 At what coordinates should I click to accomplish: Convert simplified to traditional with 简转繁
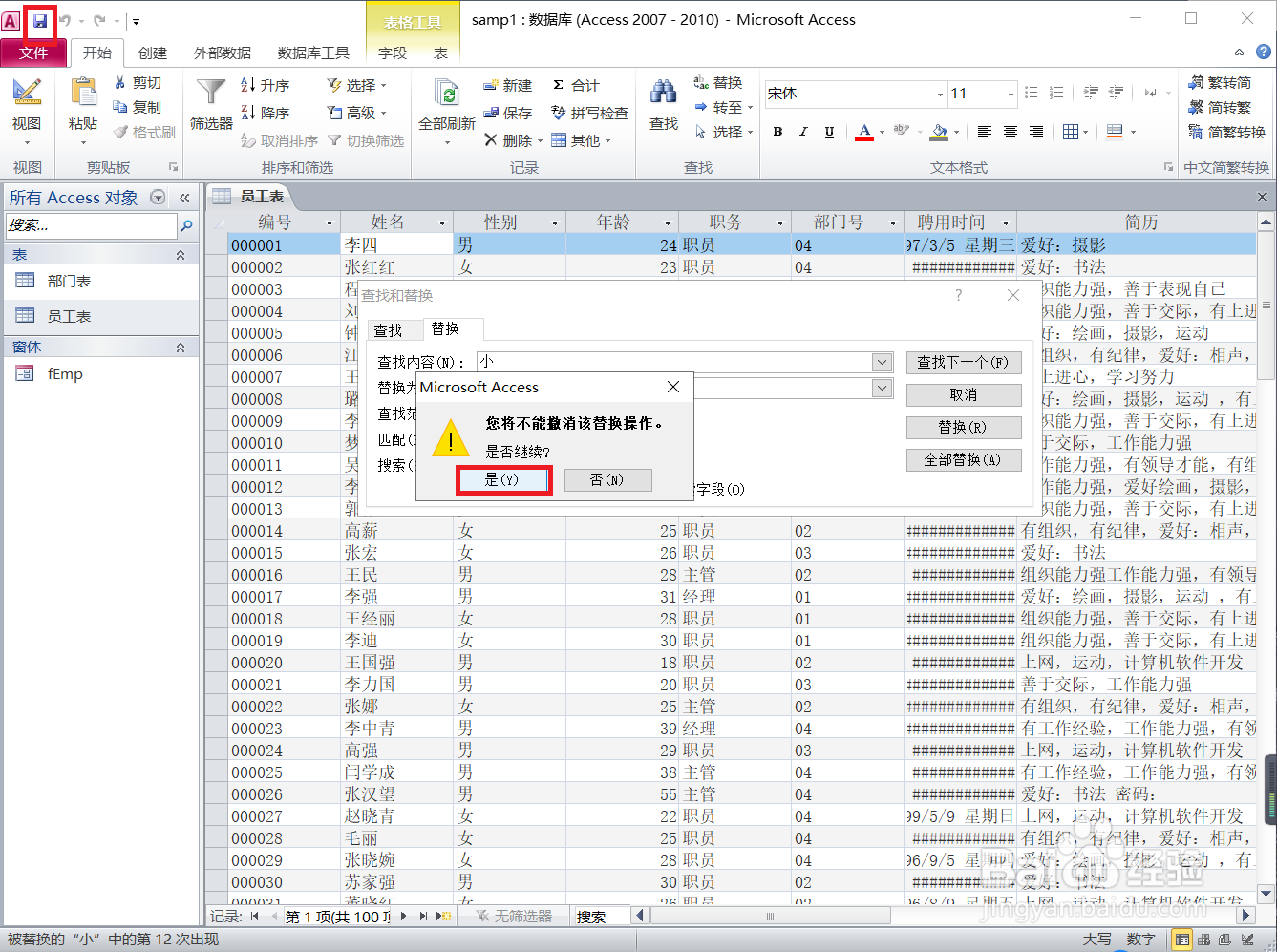pyautogui.click(x=1220, y=107)
